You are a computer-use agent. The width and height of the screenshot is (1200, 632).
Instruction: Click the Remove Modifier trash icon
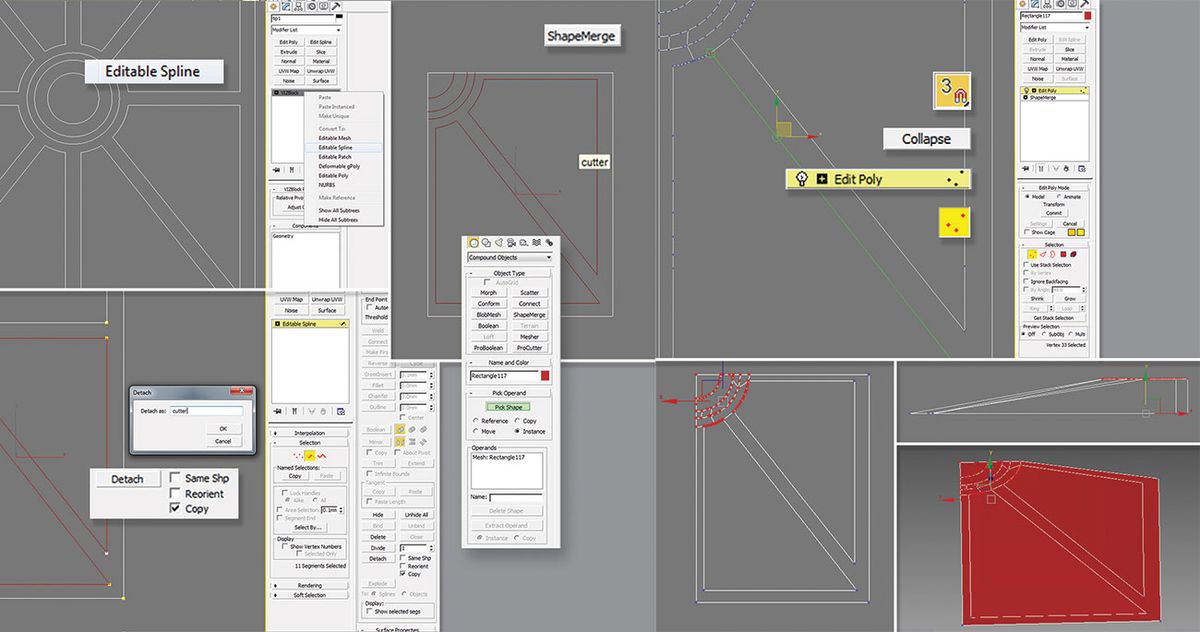click(1064, 167)
